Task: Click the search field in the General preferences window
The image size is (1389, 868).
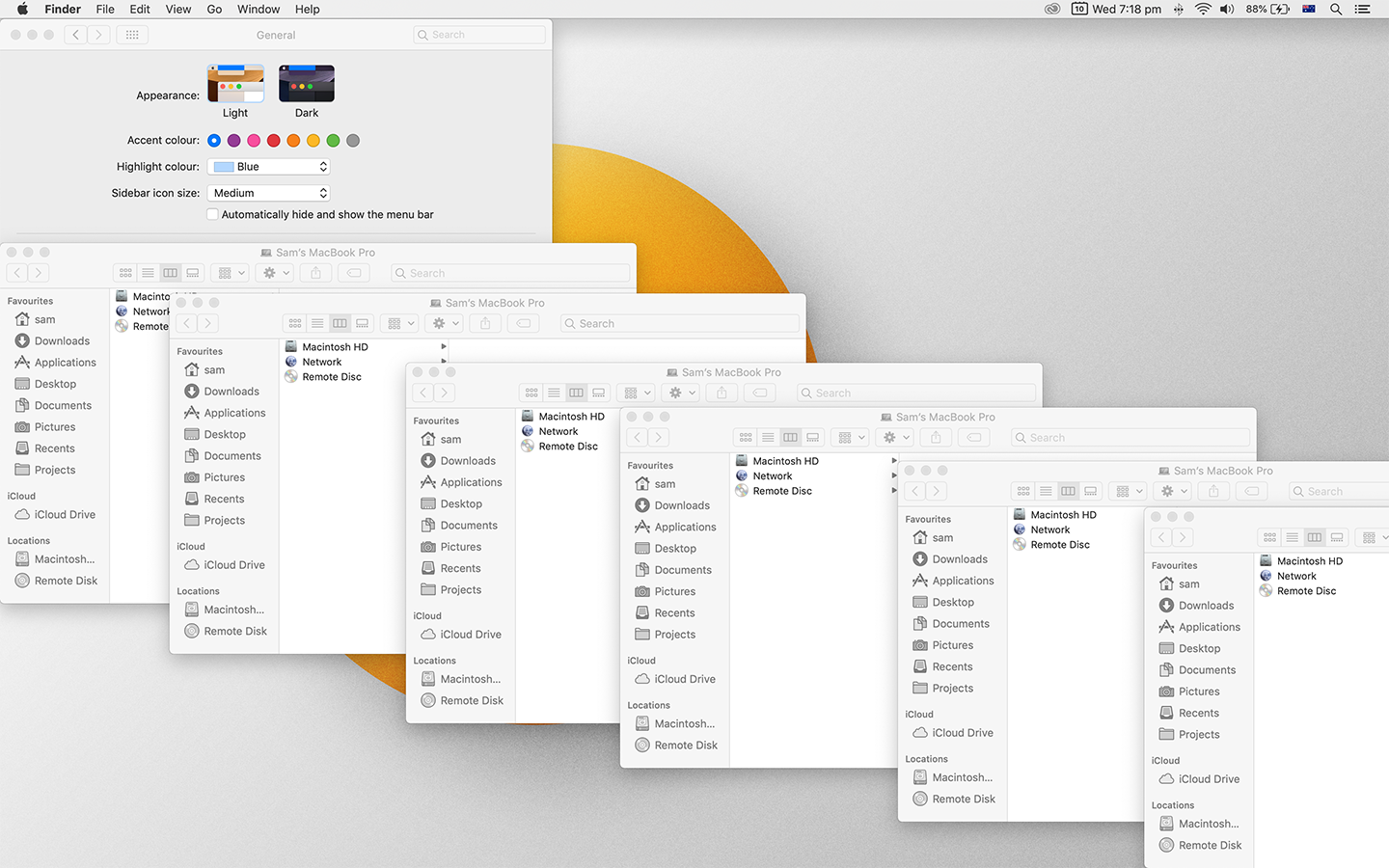Action: pos(479,35)
